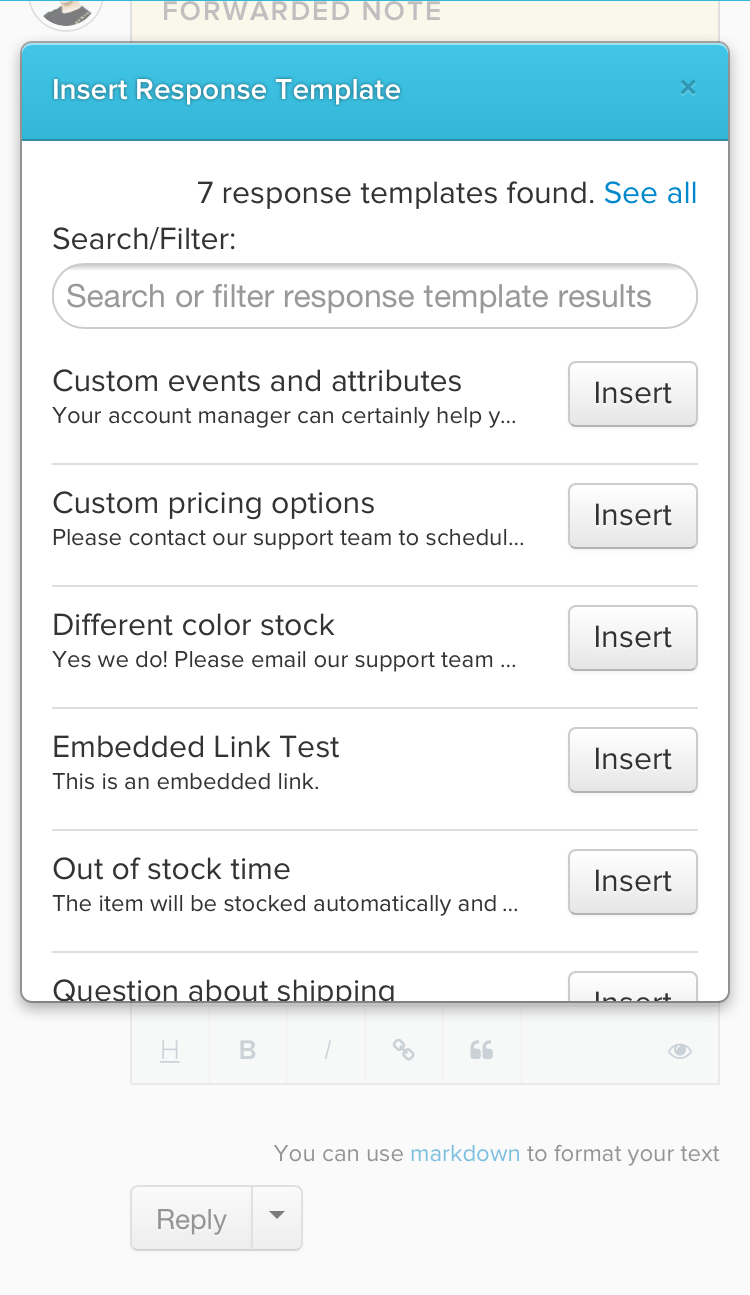Insert the Out of stock time template
The image size is (750, 1295).
[x=632, y=882]
